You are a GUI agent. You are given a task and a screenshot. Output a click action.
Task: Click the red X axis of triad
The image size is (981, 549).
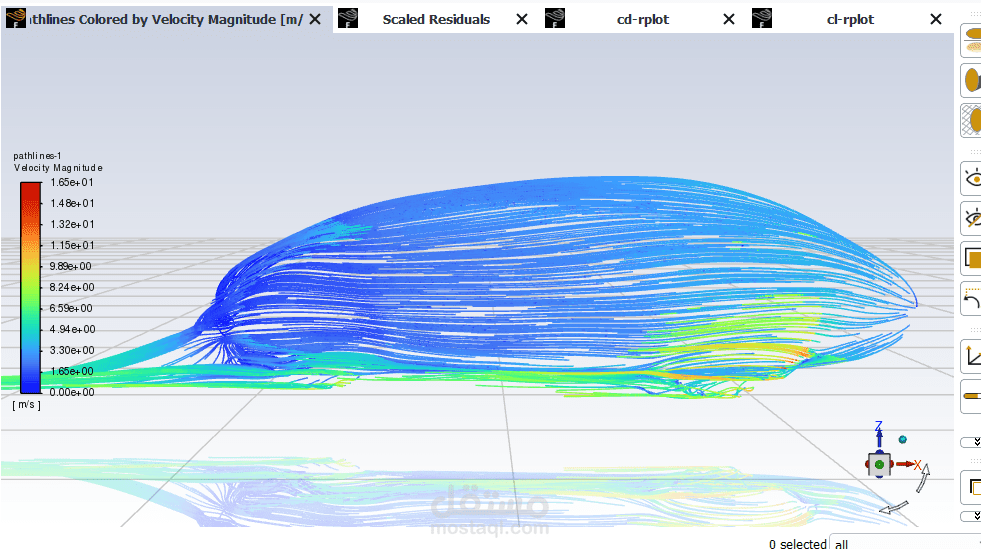(x=908, y=464)
